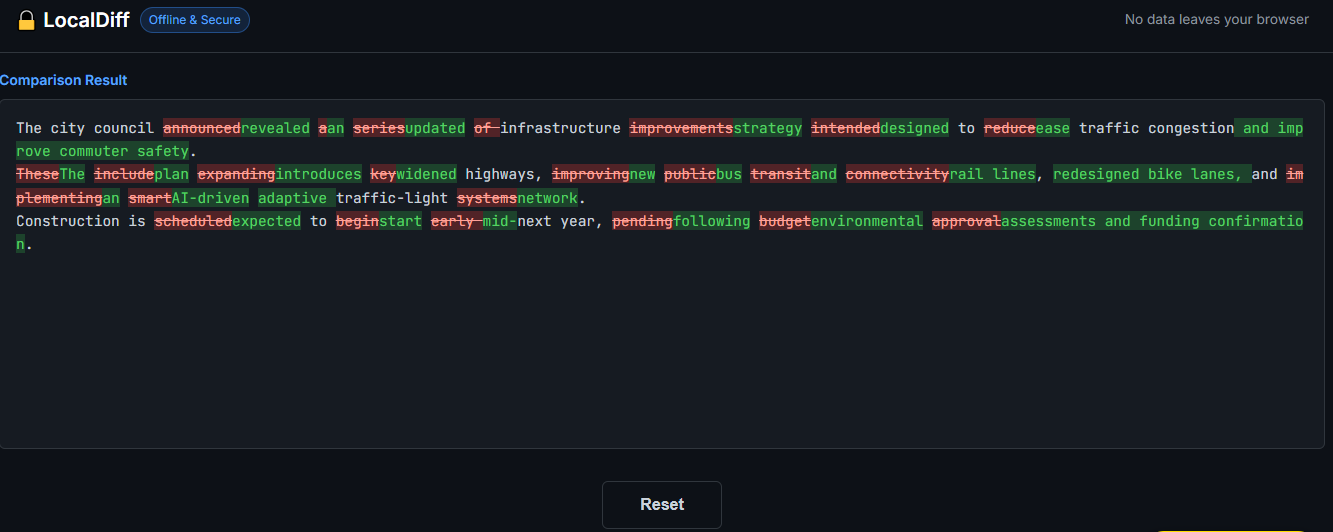Click the deleted word 'approval'
Viewport: 1333px width, 532px height.
967,220
